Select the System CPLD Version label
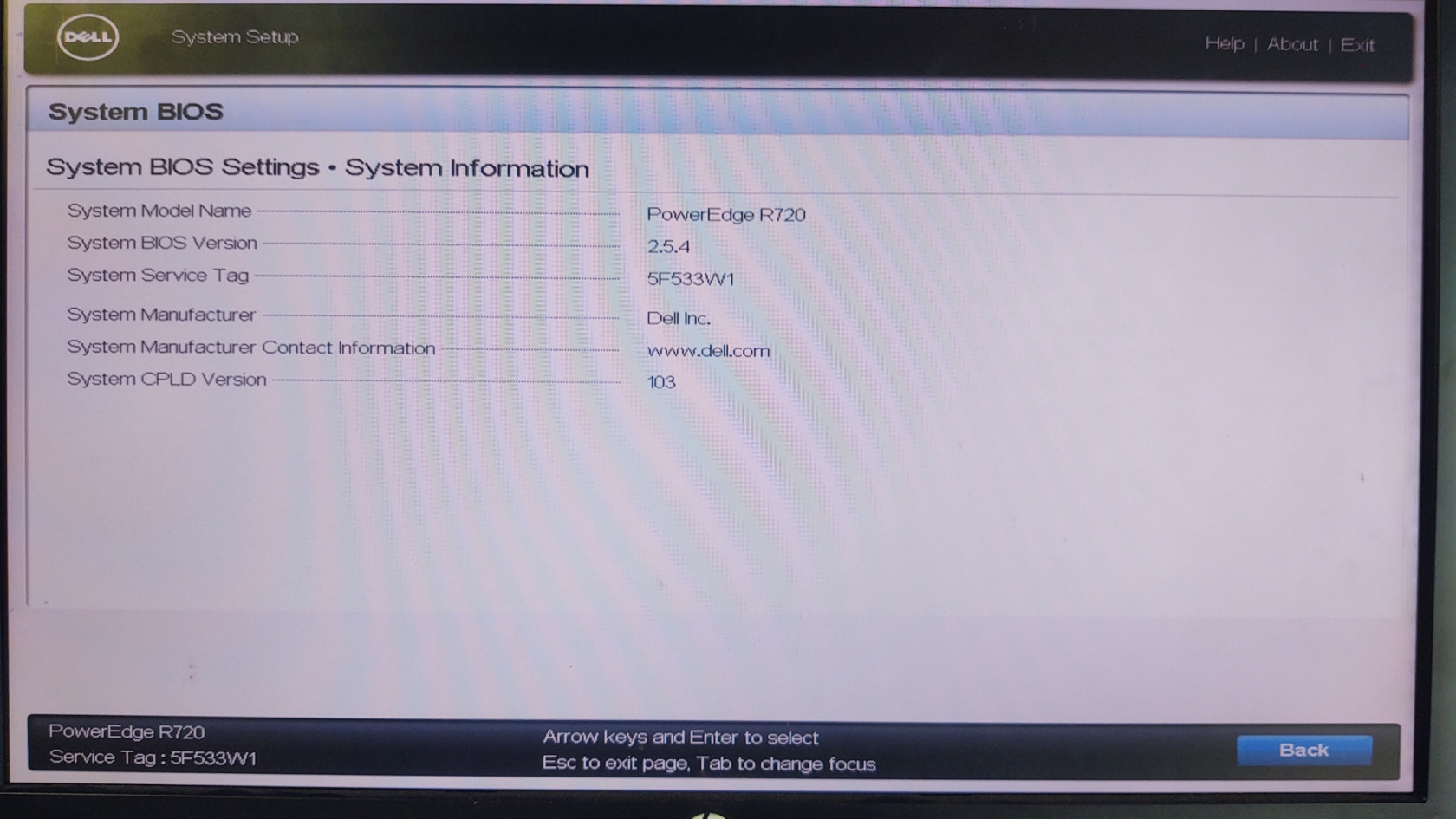Viewport: 1456px width, 819px height. tap(166, 380)
